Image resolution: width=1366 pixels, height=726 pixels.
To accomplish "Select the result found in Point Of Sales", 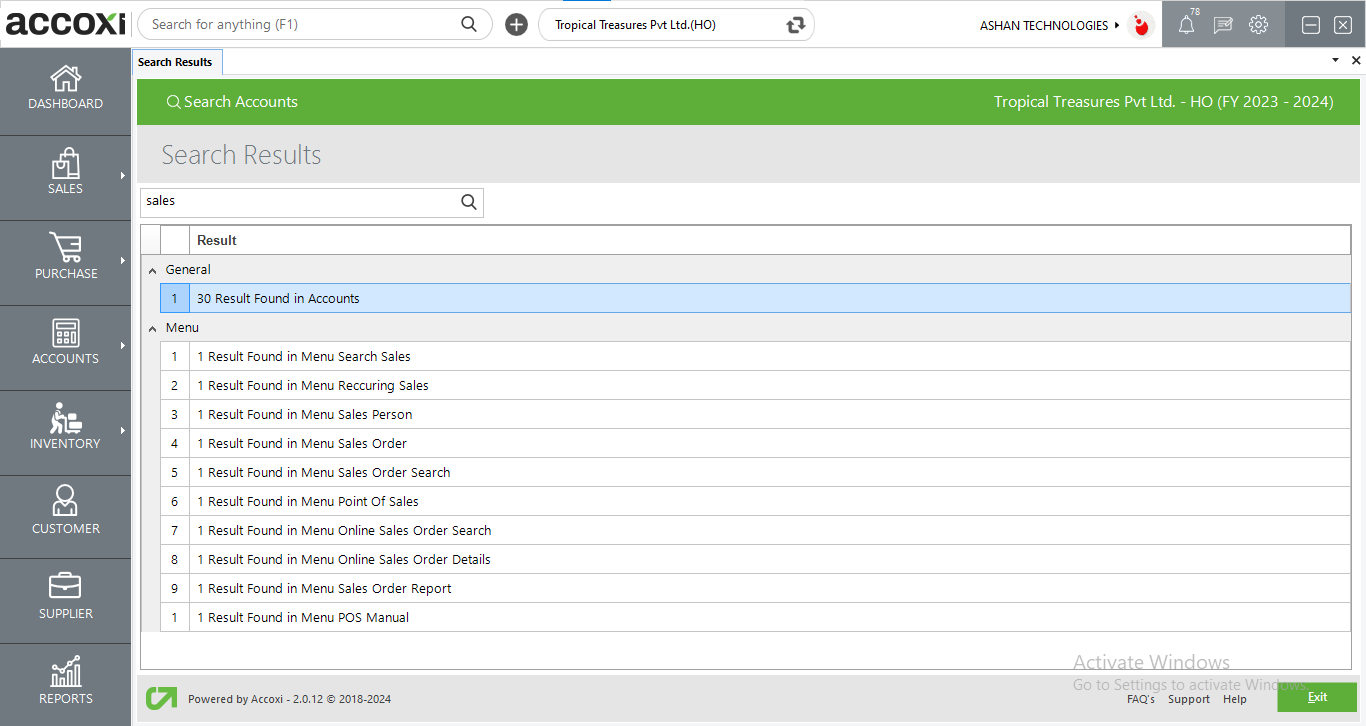I will click(x=307, y=501).
